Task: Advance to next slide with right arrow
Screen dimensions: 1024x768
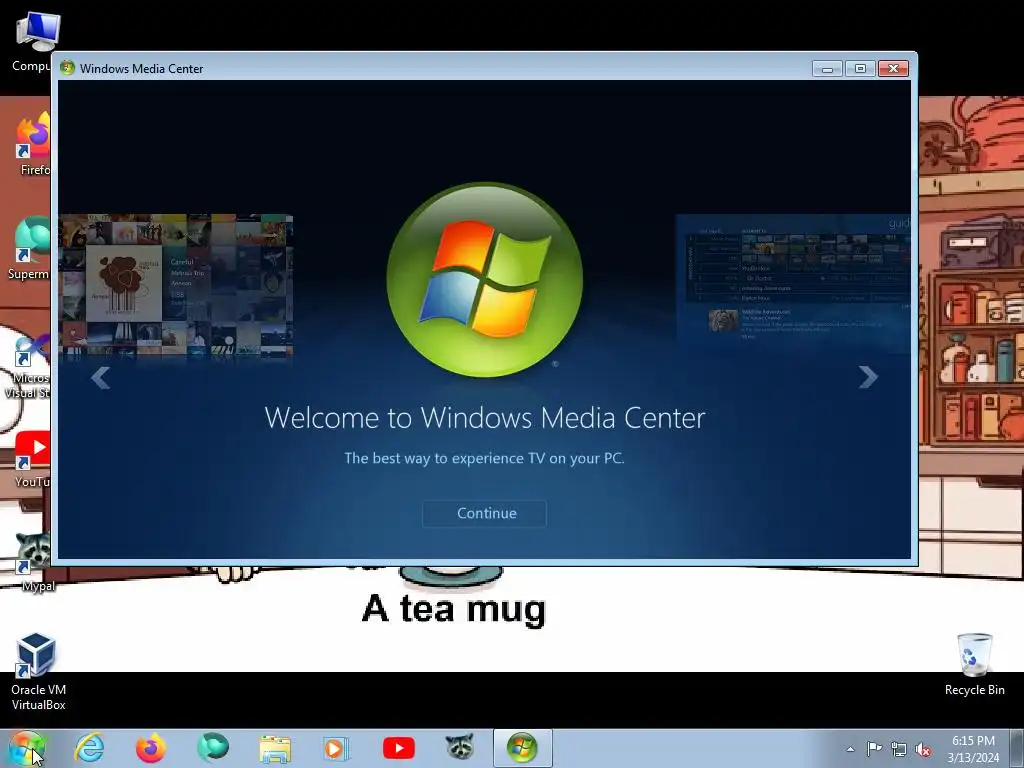Action: [x=868, y=377]
